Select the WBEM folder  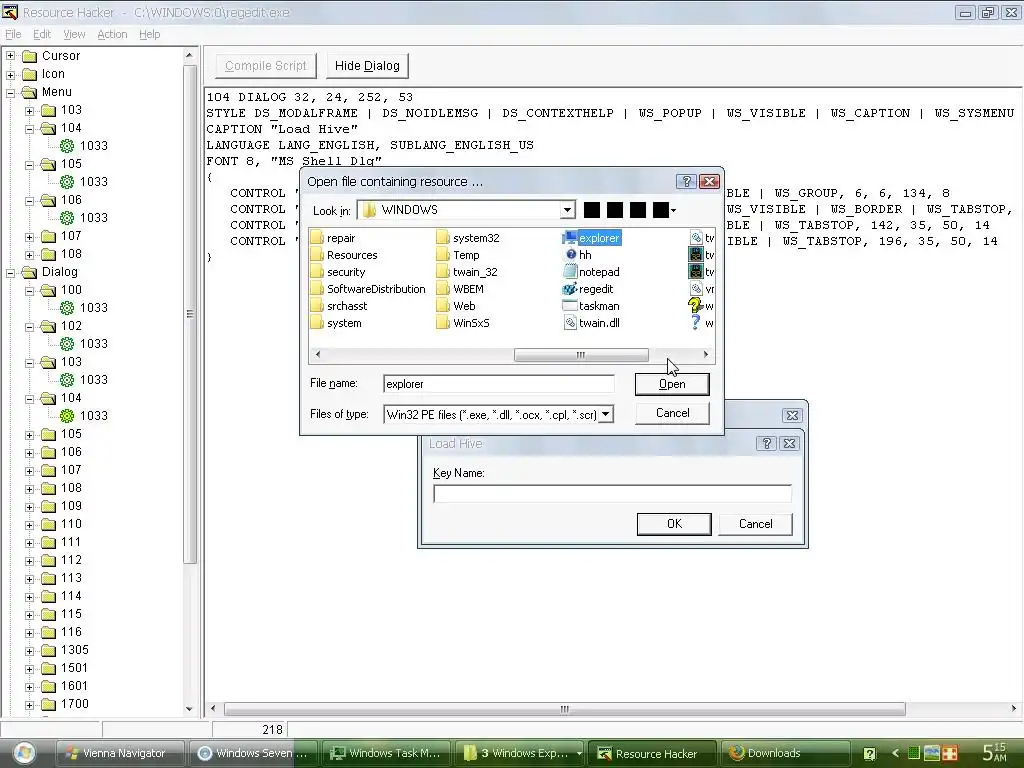(460, 289)
